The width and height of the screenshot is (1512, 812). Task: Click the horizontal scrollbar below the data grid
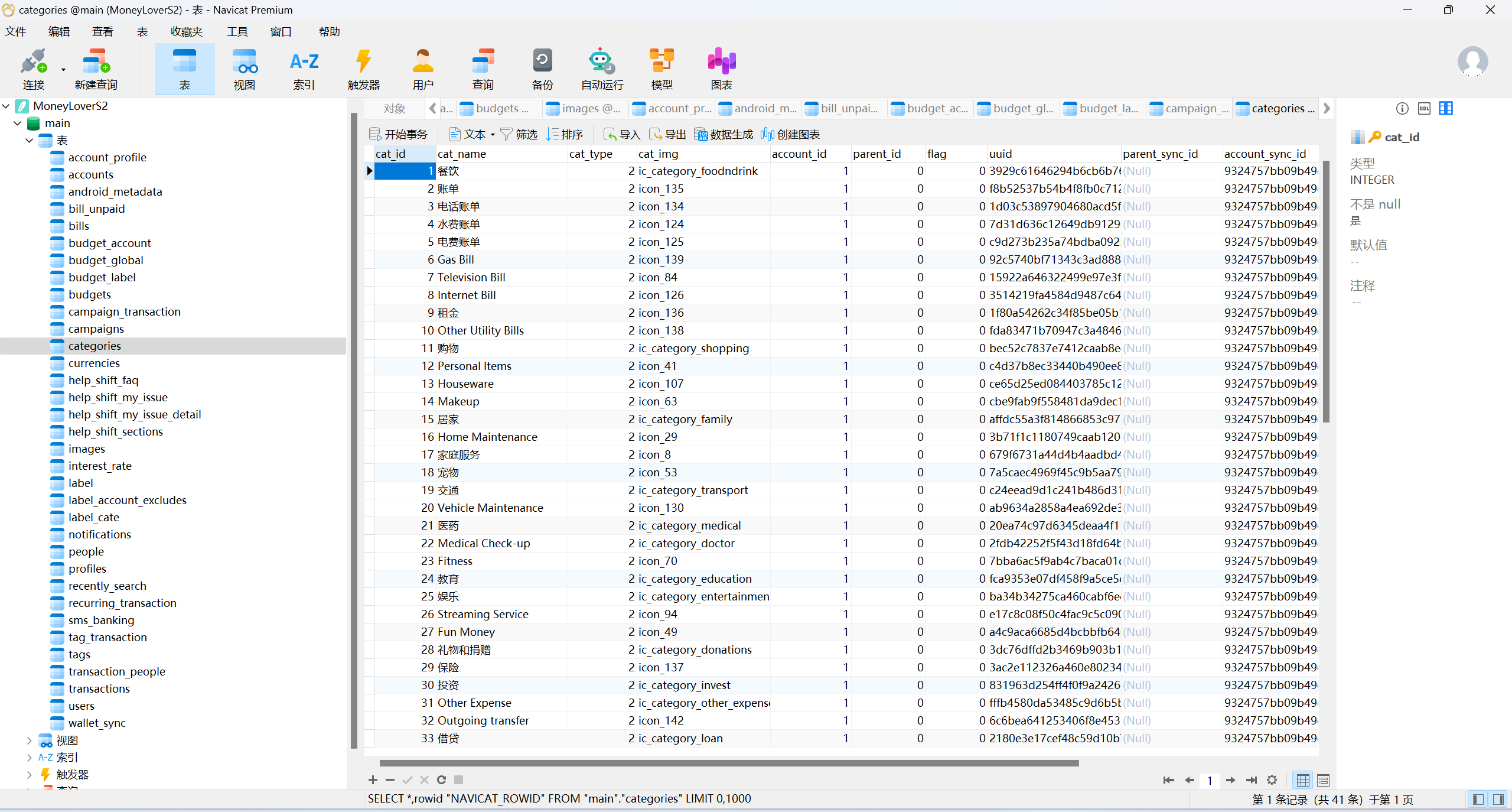coord(729,763)
